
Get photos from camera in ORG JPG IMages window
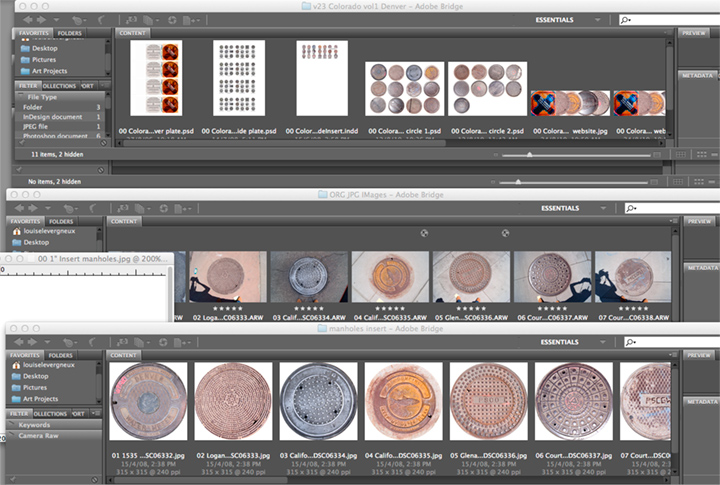click(x=123, y=209)
